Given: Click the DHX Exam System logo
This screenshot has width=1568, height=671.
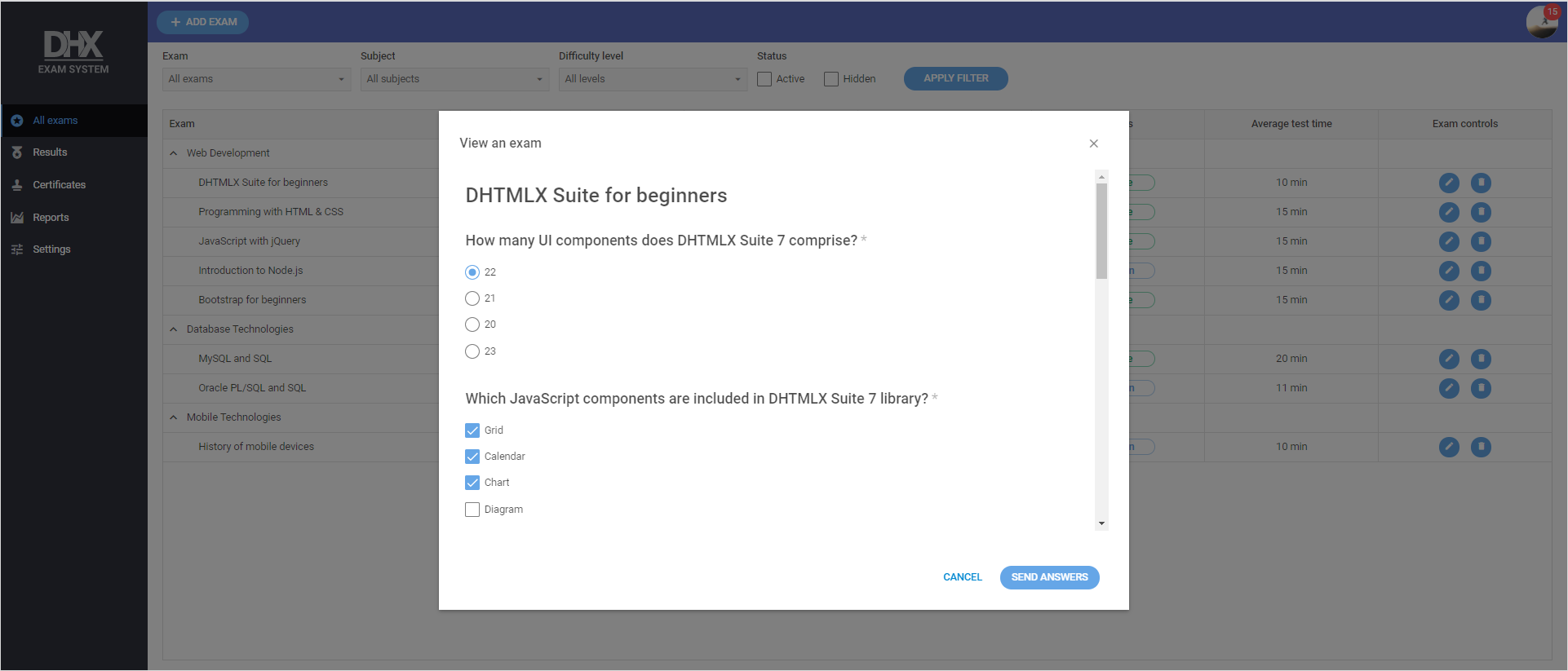Looking at the screenshot, I should pyautogui.click(x=73, y=52).
